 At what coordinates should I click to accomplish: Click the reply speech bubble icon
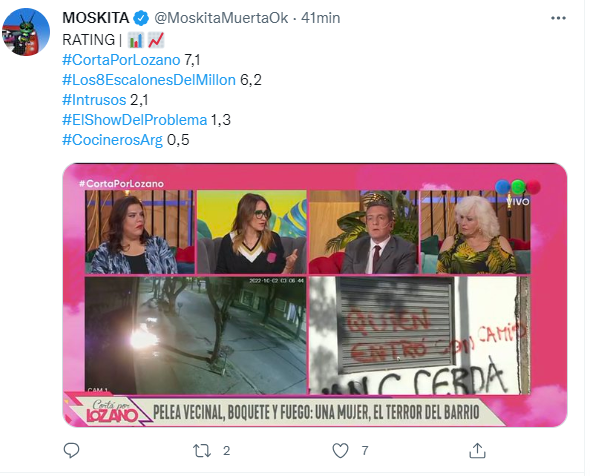[71, 450]
